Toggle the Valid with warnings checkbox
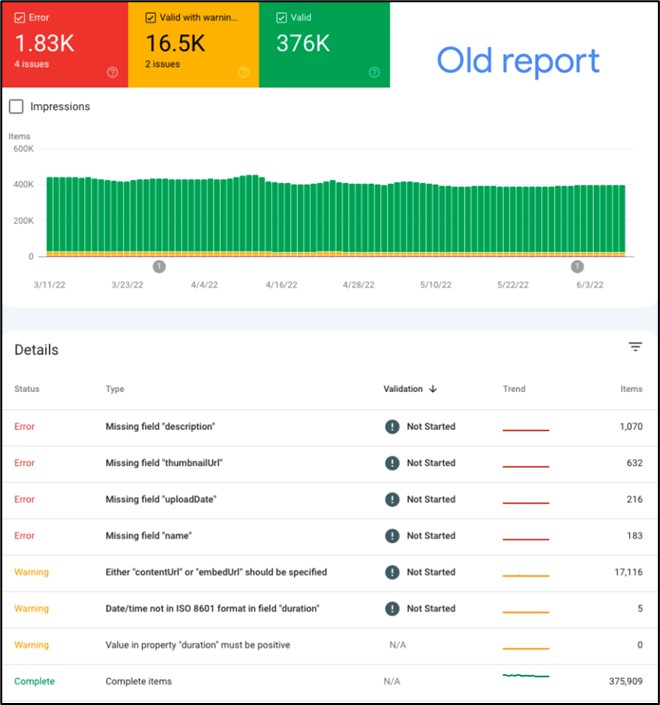This screenshot has height=705, width=660. click(150, 18)
